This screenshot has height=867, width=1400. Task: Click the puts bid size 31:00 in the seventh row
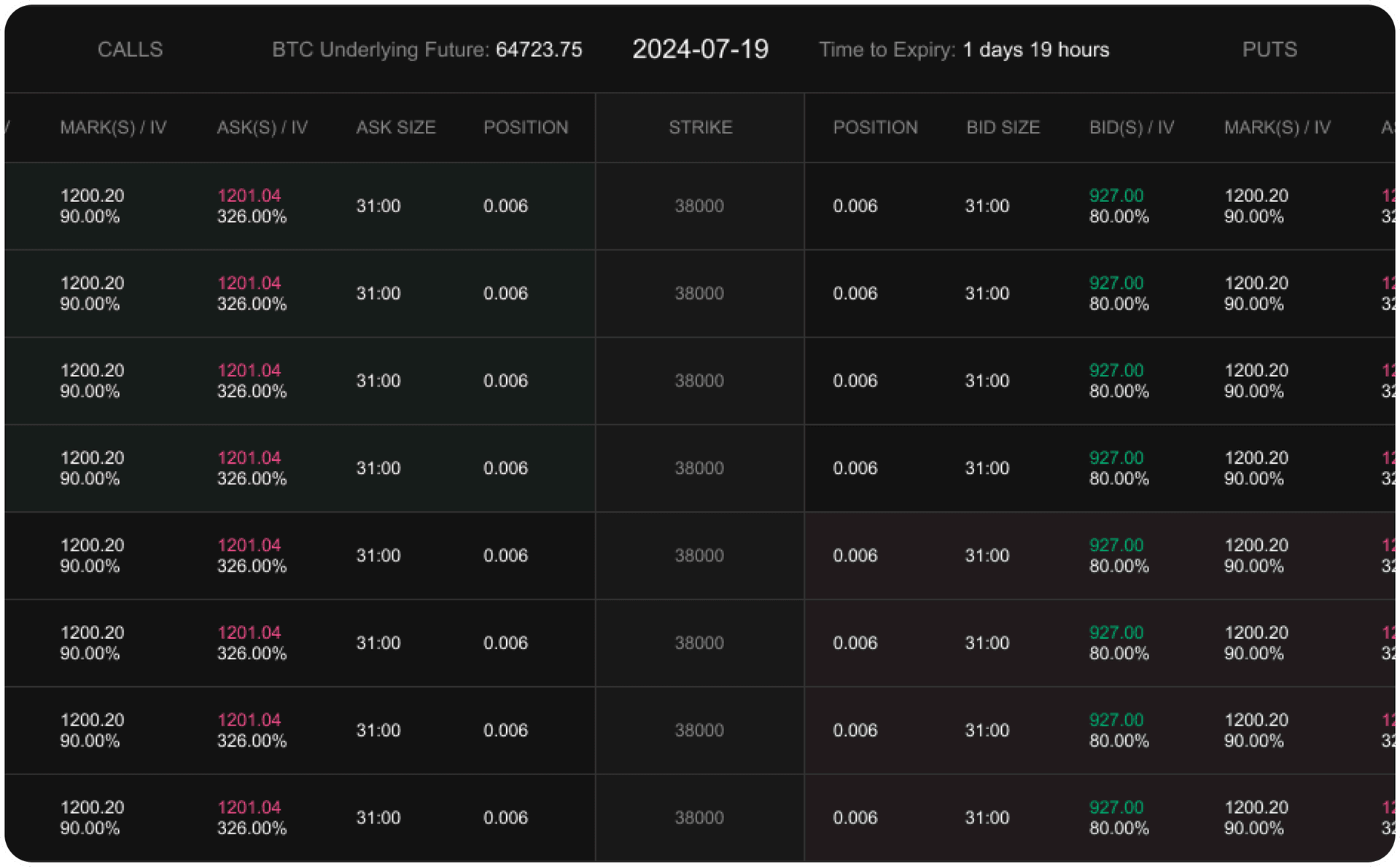(x=987, y=730)
